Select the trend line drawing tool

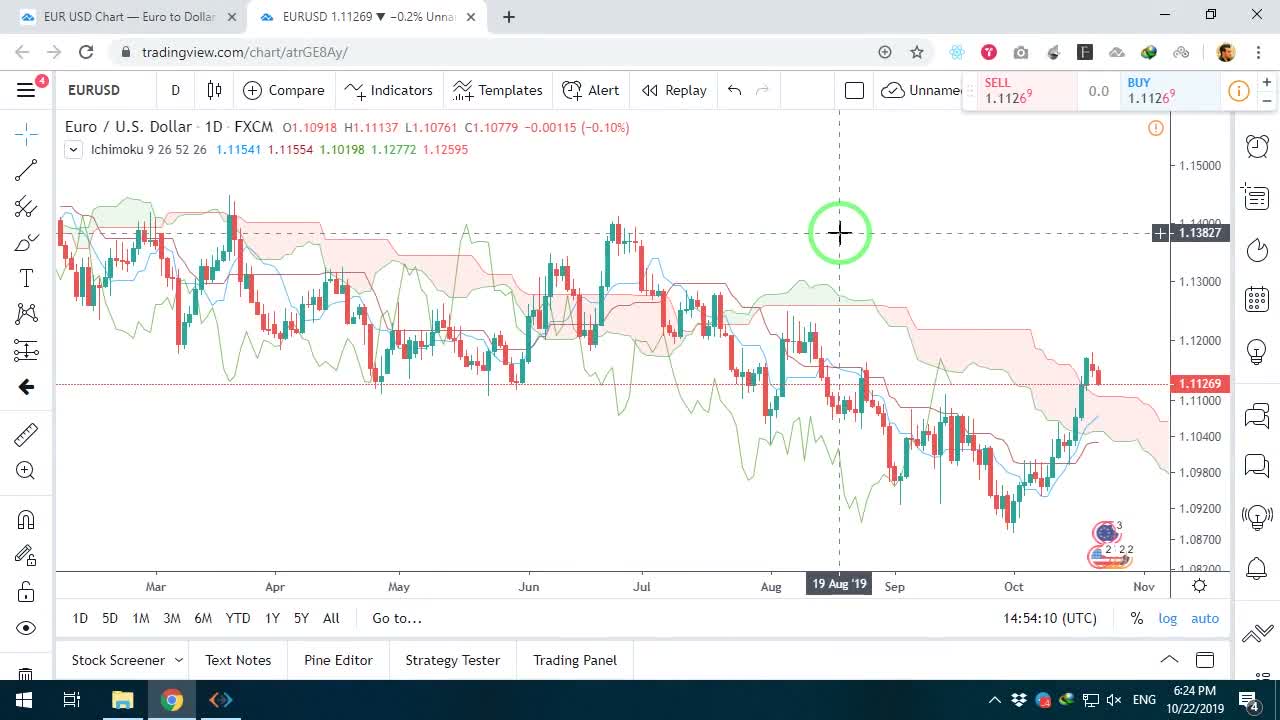26,170
